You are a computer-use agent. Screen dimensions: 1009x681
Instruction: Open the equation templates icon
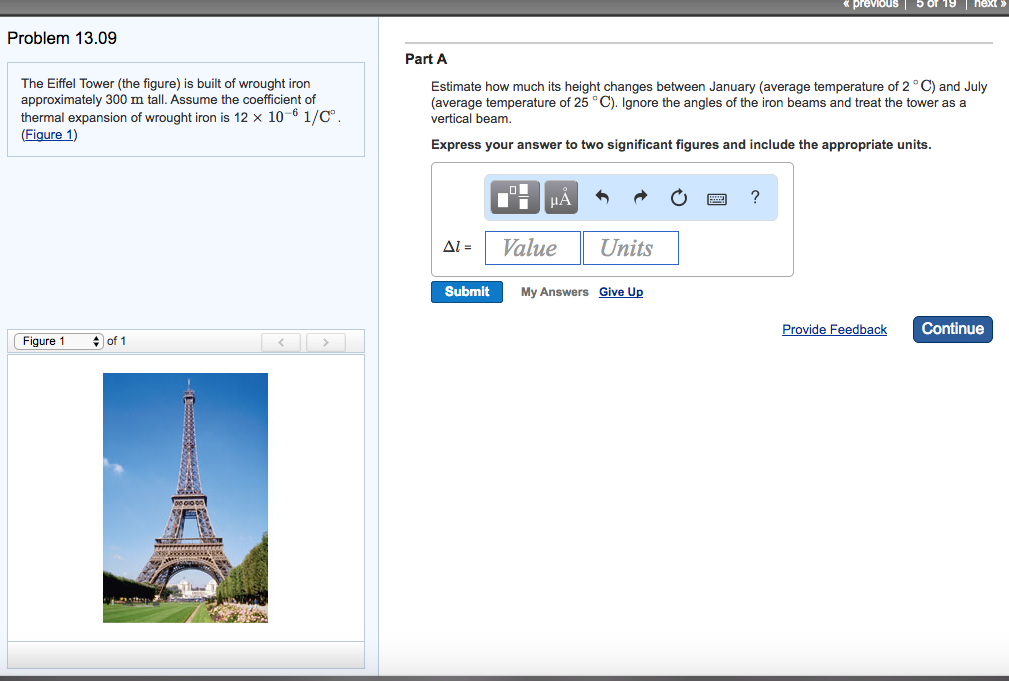point(514,197)
